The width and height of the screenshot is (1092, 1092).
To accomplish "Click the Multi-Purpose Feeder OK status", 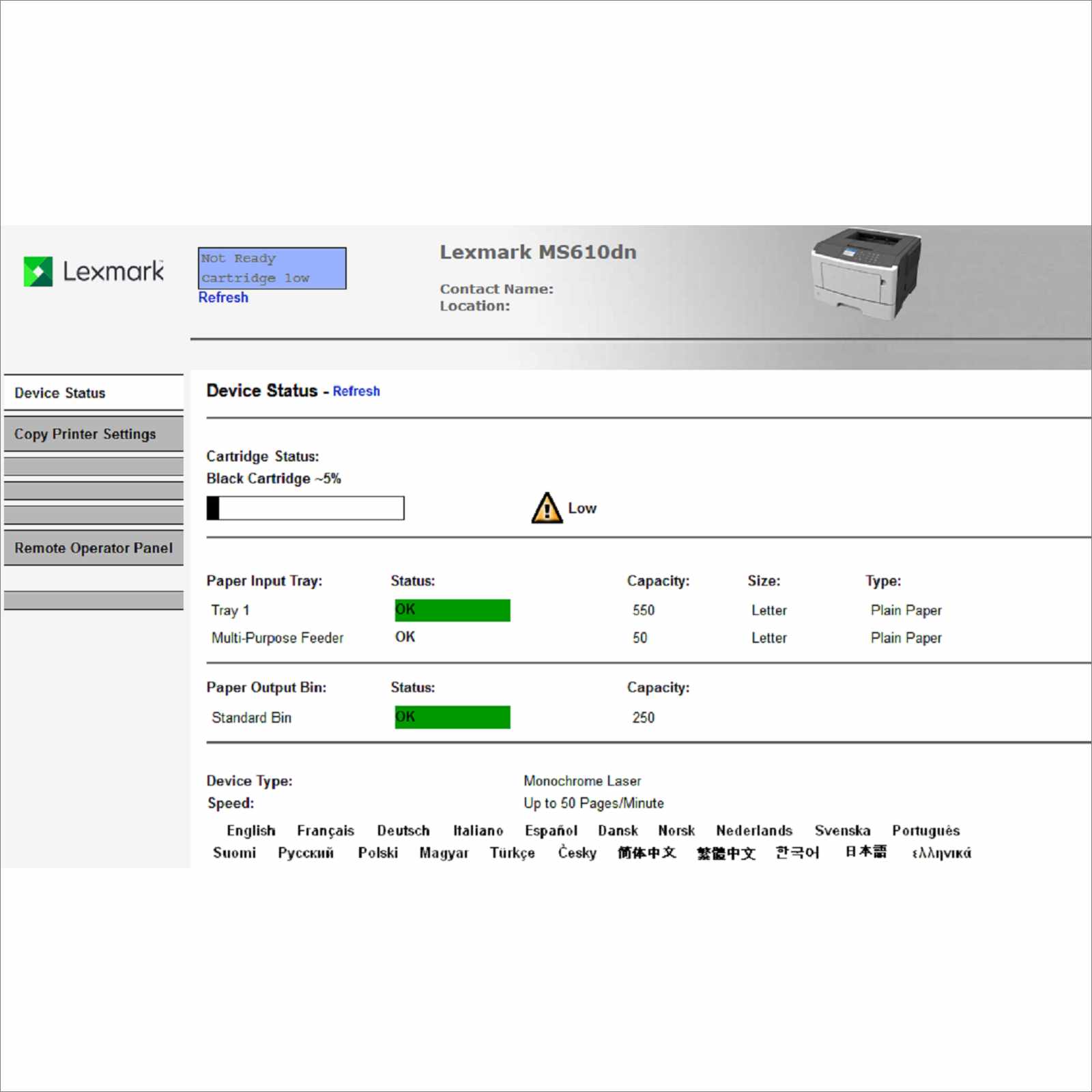I will (405, 637).
